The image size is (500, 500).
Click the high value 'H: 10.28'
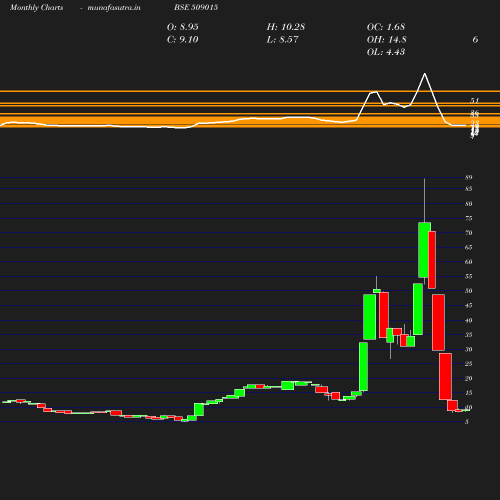tap(286, 27)
